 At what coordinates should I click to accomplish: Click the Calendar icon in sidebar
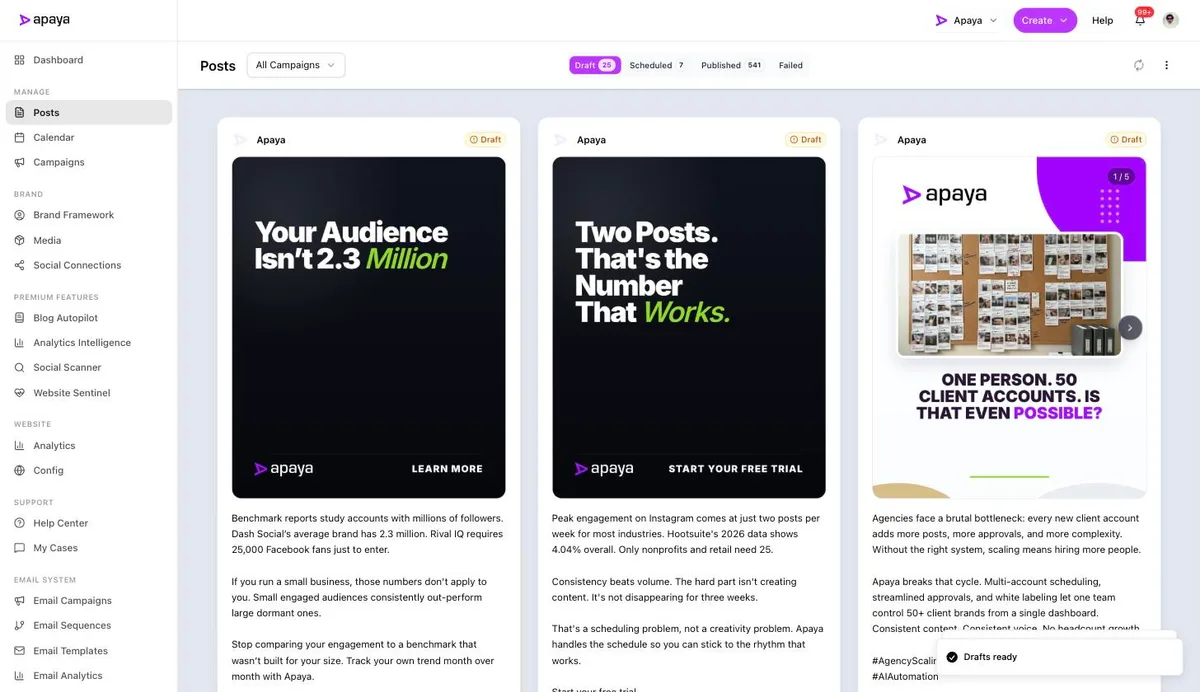coord(19,137)
